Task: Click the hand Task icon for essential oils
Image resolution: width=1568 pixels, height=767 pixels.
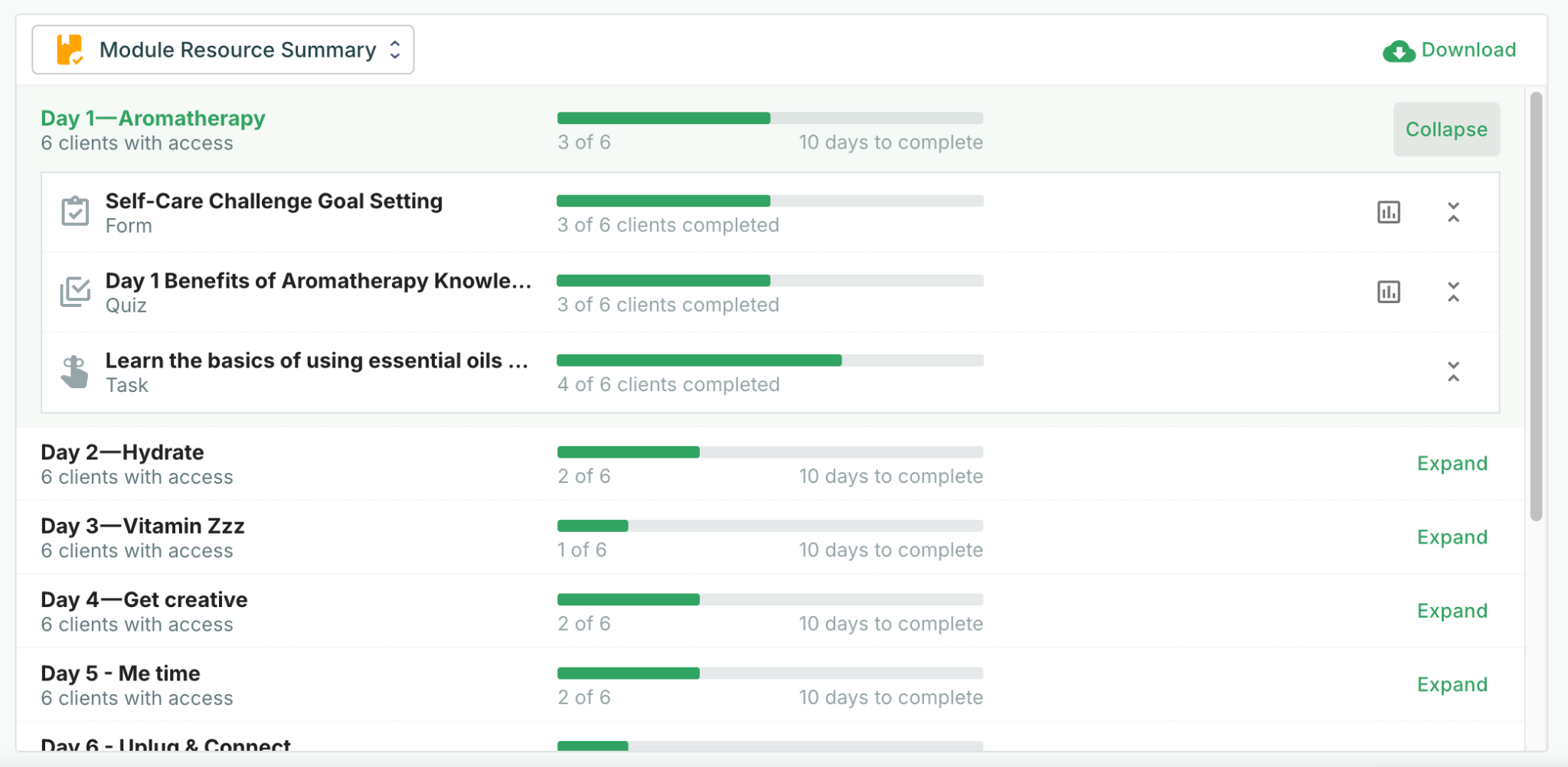Action: point(74,372)
